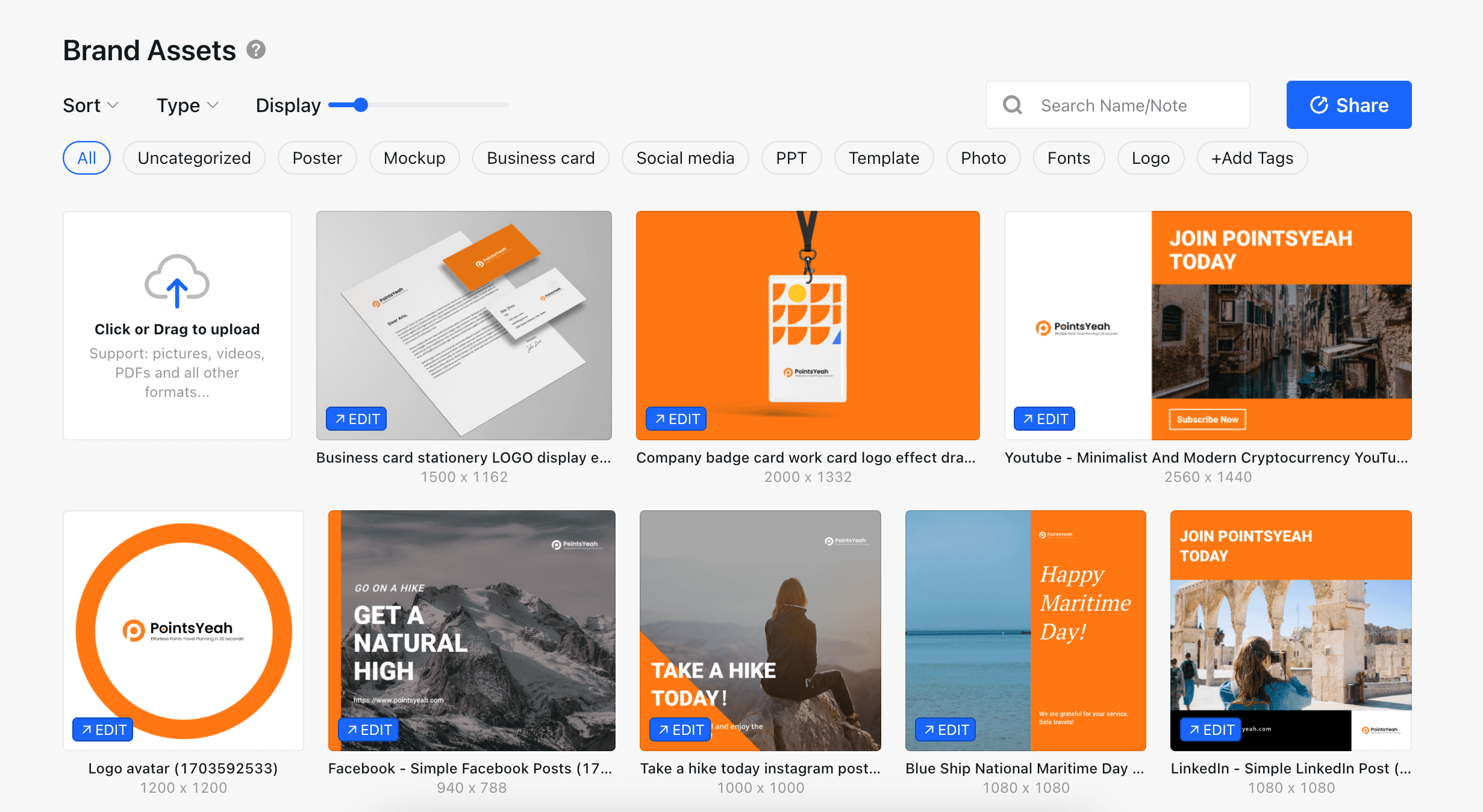Edit the Facebook Simple Posts asset
This screenshot has height=812, width=1483.
[369, 729]
